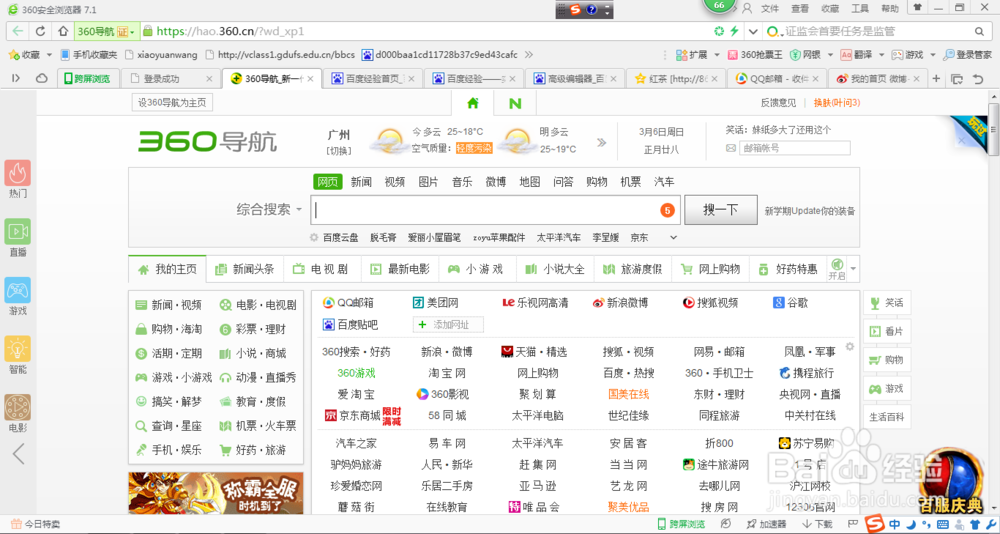Viewport: 1000px width, 534px height.
Task: Open the 收藏 star favorites button
Action: tap(22, 55)
